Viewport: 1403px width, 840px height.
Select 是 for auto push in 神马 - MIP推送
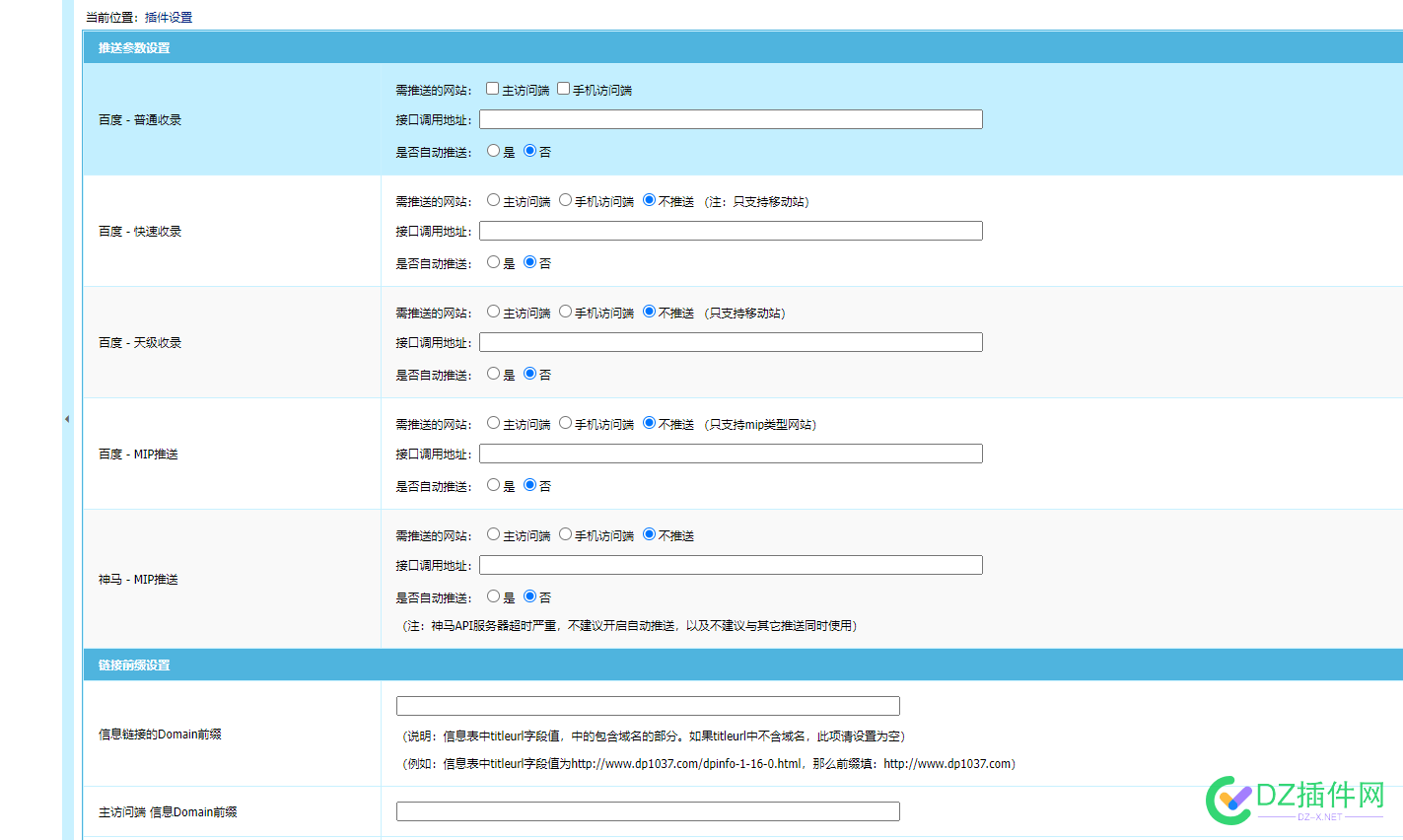click(493, 596)
